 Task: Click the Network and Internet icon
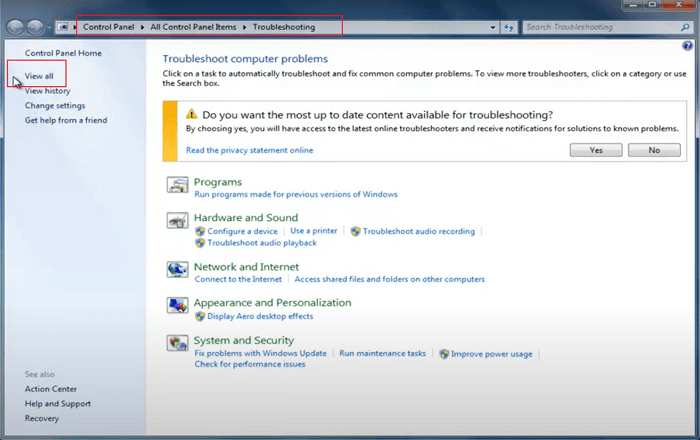tap(177, 271)
